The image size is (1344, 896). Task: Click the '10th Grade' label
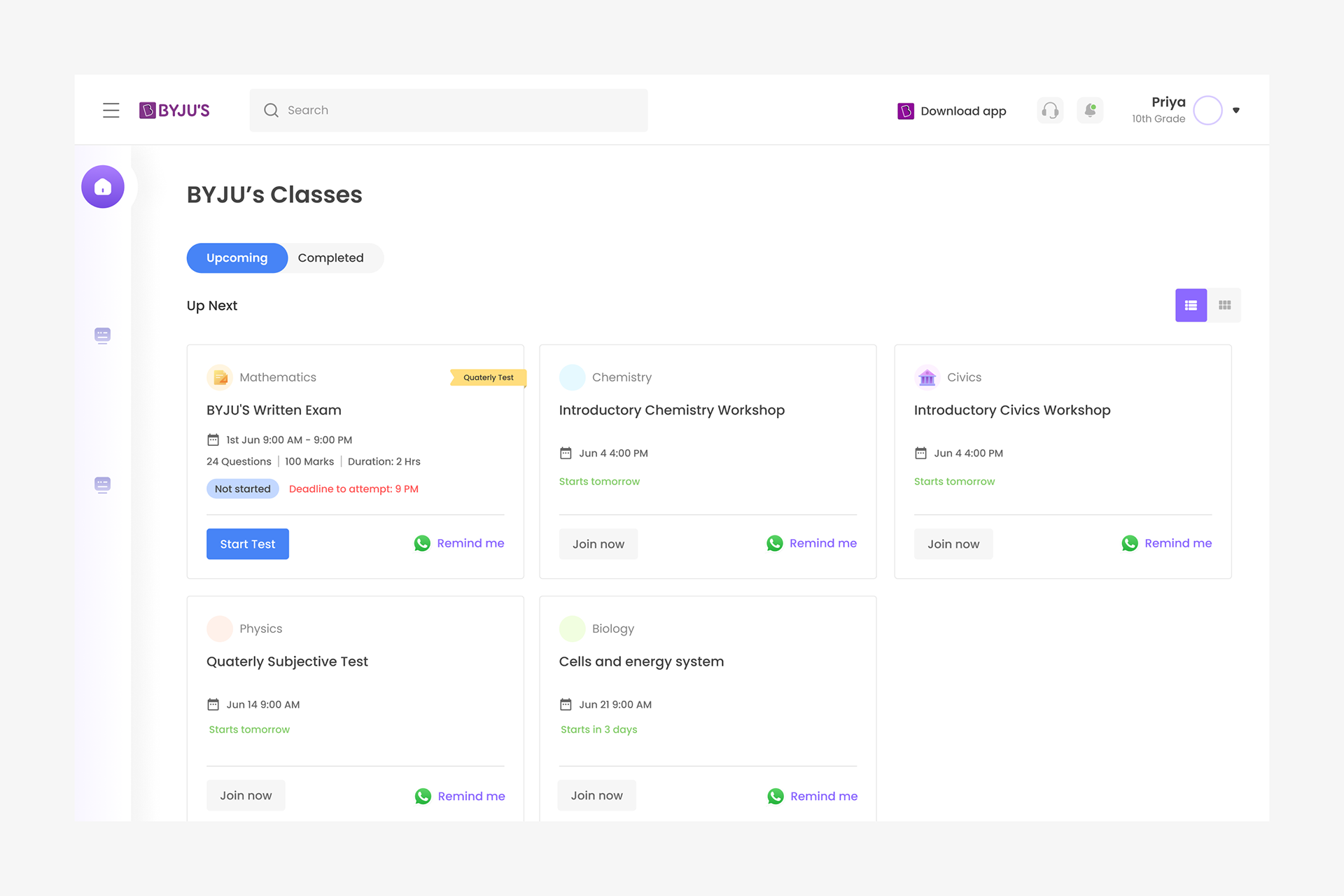(1158, 119)
